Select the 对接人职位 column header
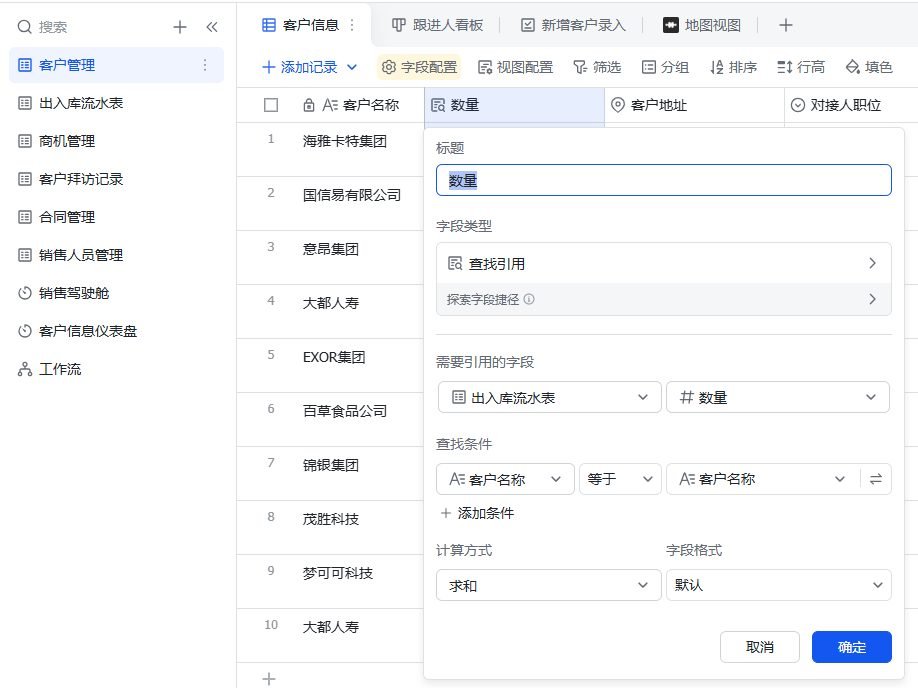 point(851,105)
